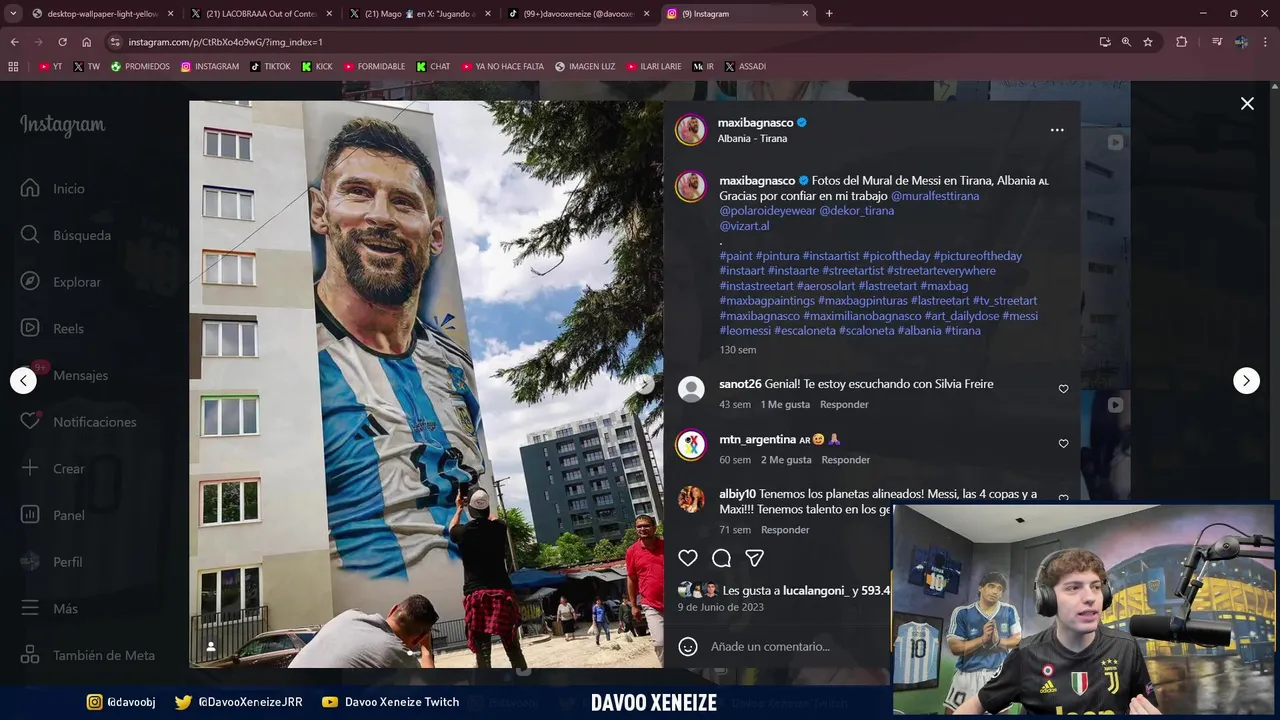Show next image in carousel
The image size is (1280, 720).
pyautogui.click(x=645, y=384)
